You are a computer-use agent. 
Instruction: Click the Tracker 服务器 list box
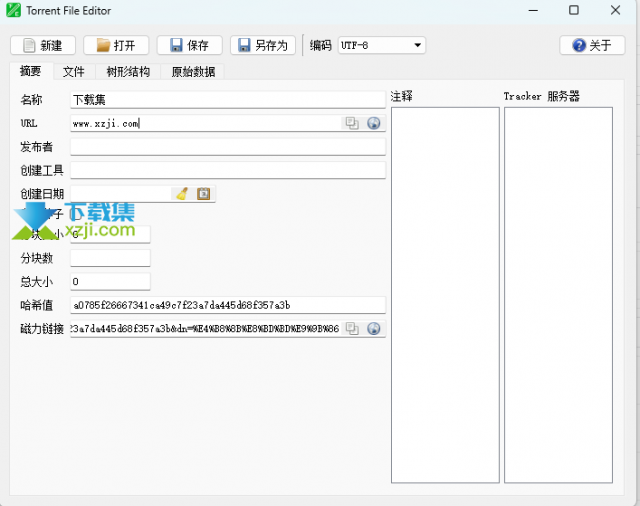point(558,294)
